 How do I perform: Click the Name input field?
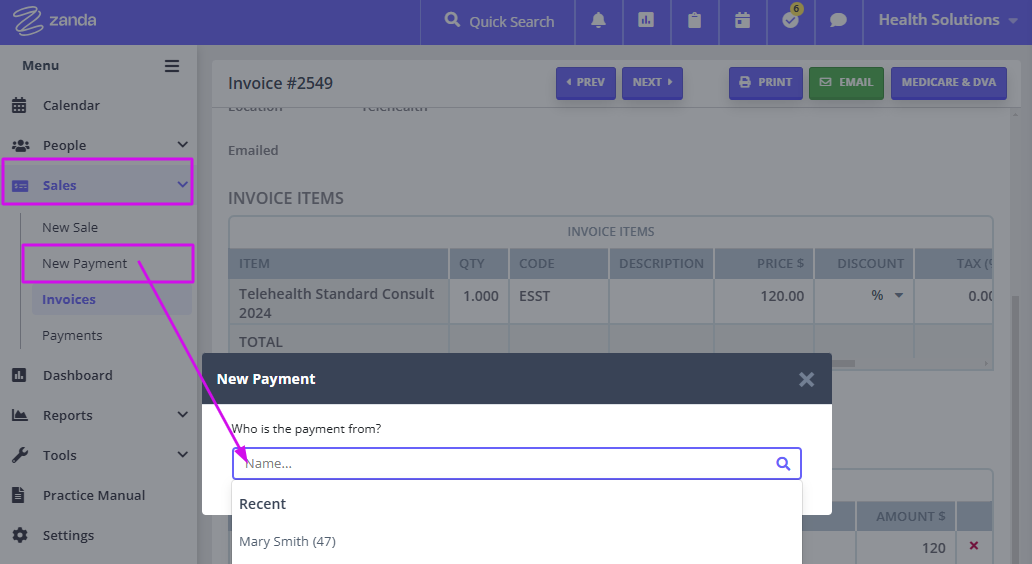517,463
